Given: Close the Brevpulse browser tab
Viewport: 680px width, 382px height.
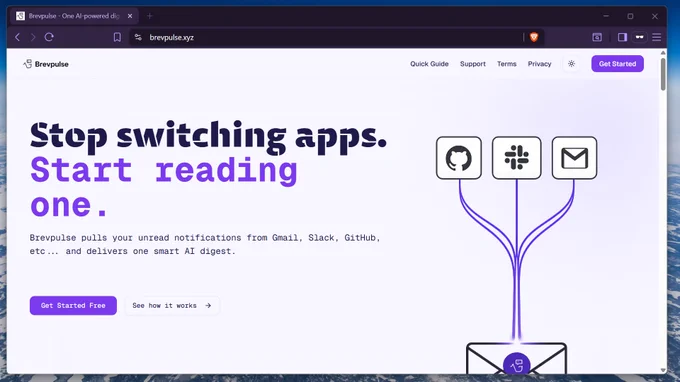Looking at the screenshot, I should coord(130,16).
